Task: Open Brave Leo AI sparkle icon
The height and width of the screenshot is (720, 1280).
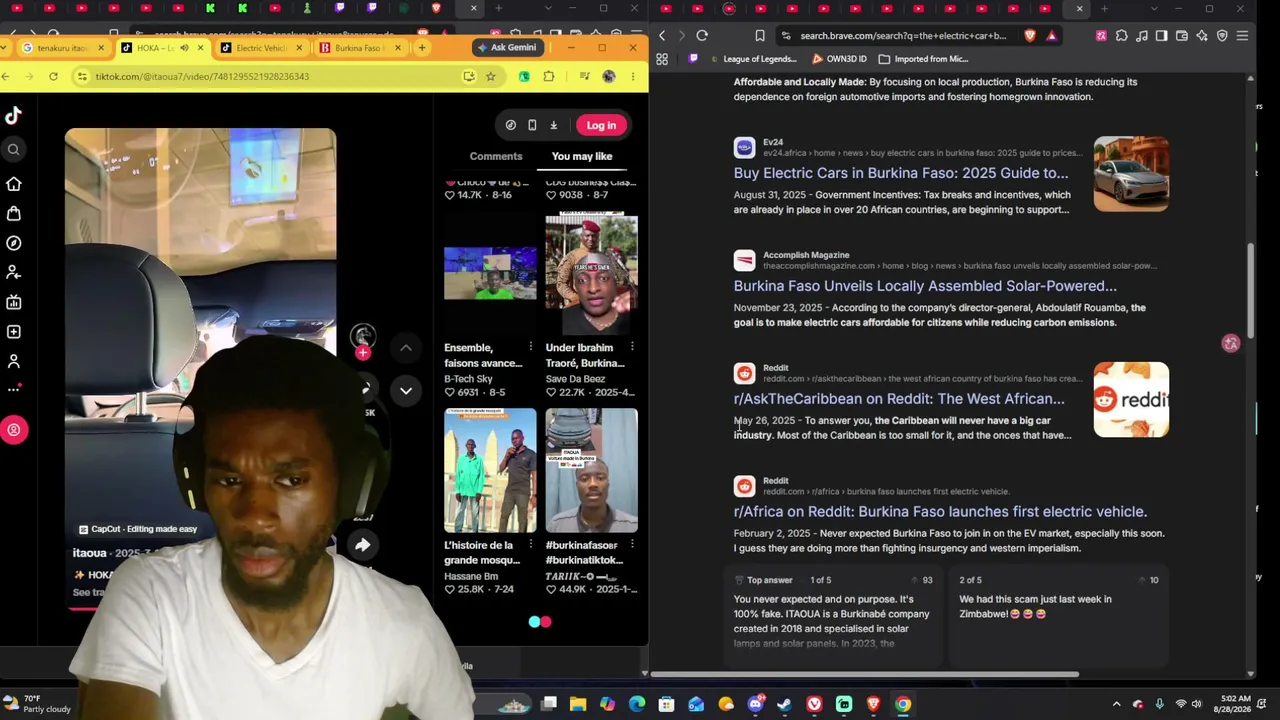Action: 1202,36
